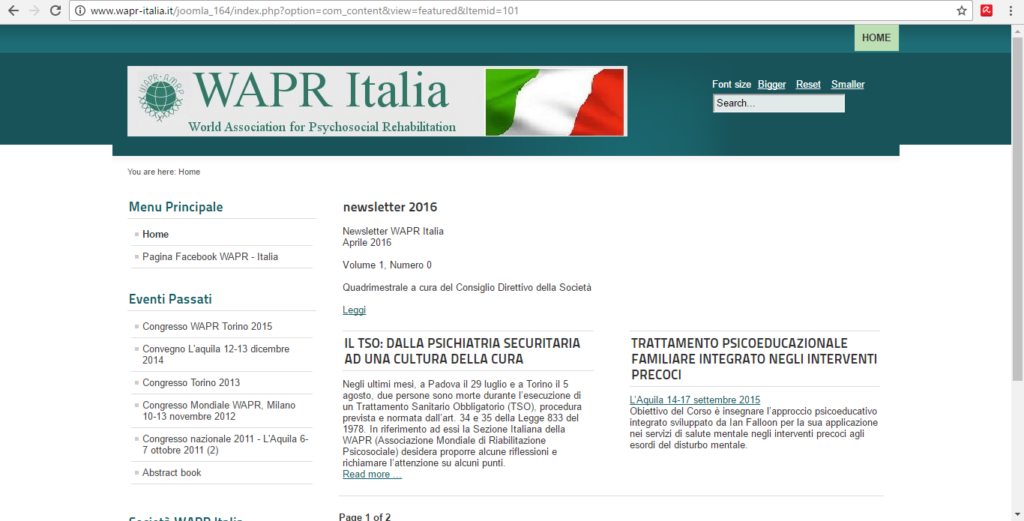The height and width of the screenshot is (521, 1024).
Task: Click the scrollbar up arrow
Action: point(1017,30)
